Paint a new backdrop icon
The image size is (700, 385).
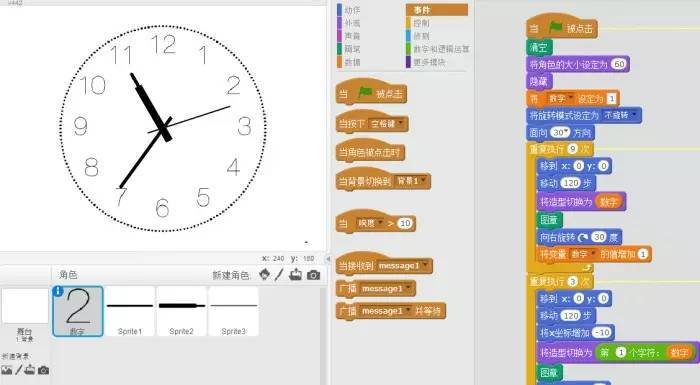(18, 370)
